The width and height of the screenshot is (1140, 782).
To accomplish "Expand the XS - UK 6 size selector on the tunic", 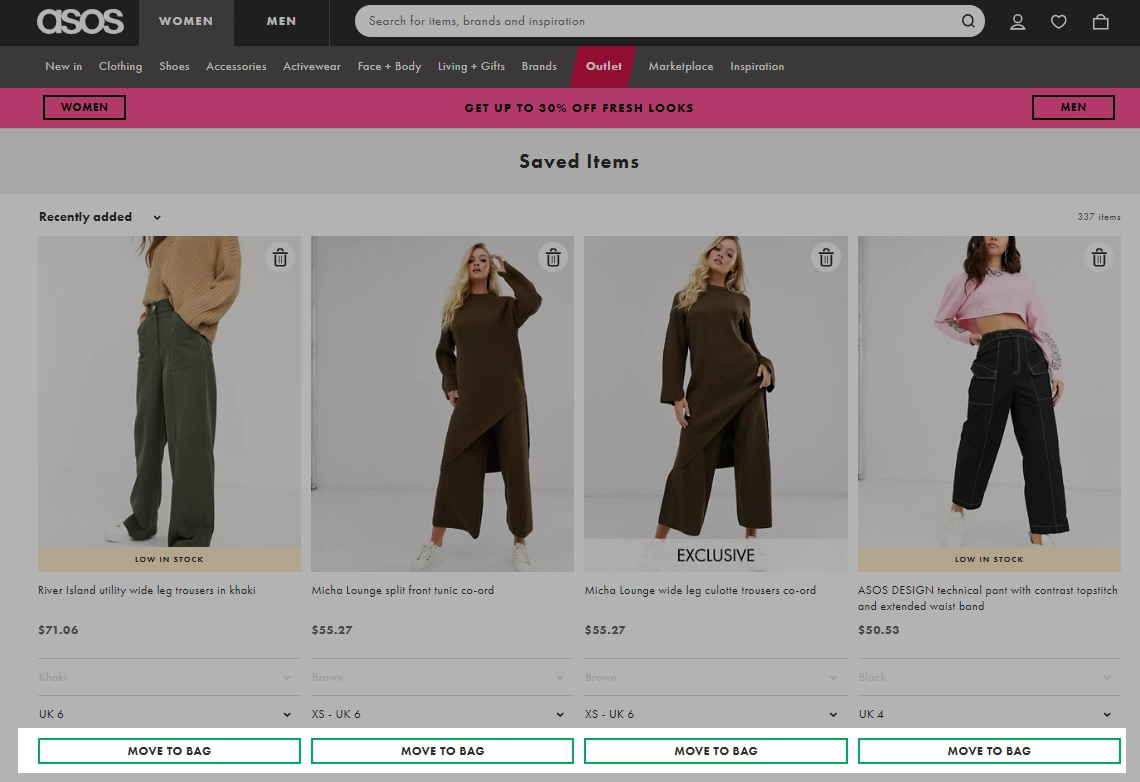I will click(442, 714).
